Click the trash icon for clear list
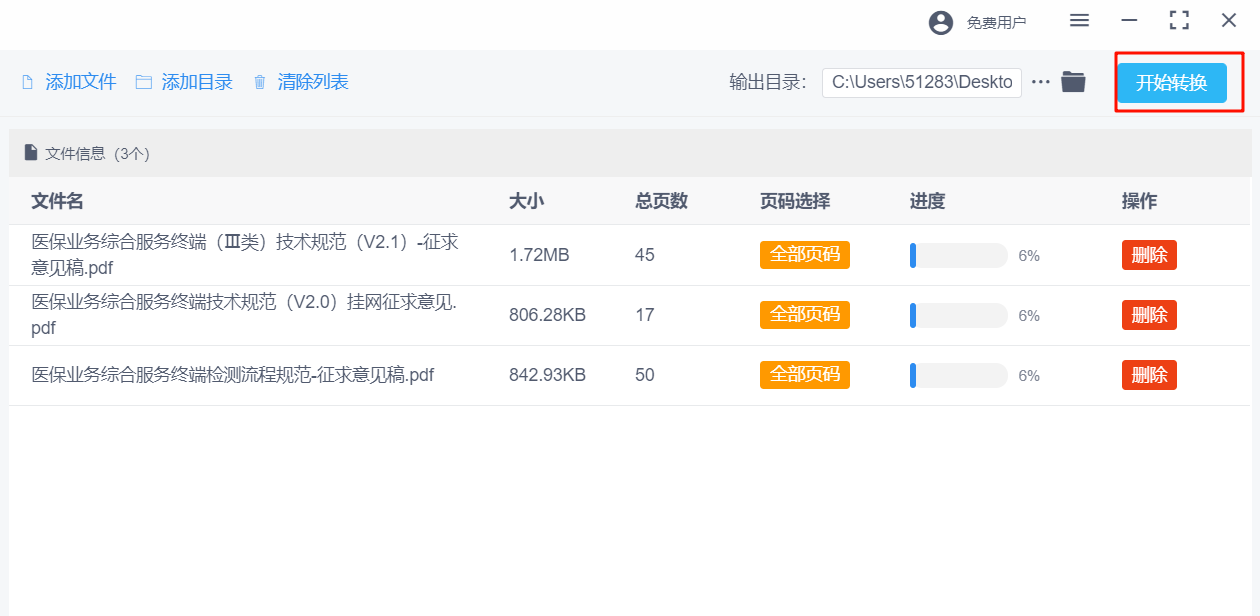Screen dimensions: 1260x616 (x=260, y=82)
